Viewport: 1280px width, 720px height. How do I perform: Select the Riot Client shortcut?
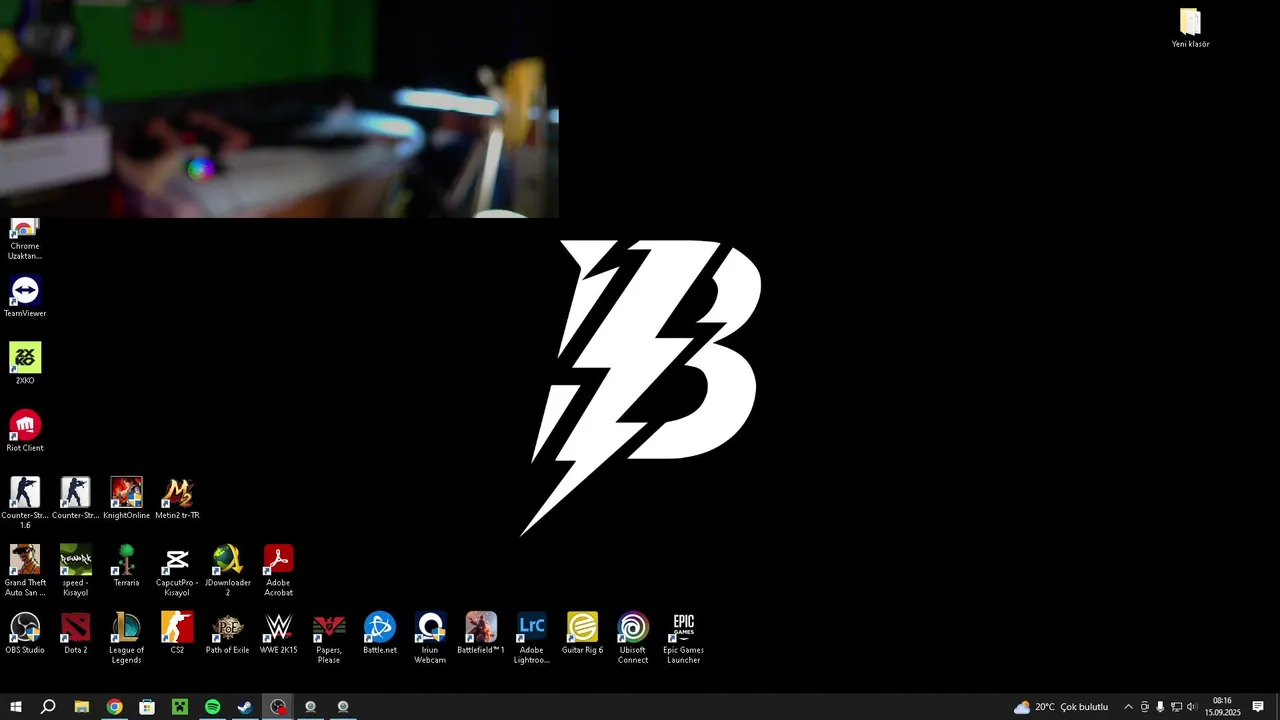coord(25,431)
